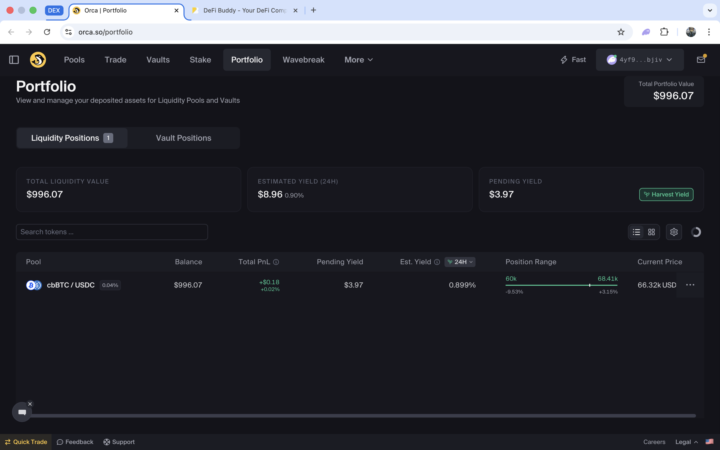This screenshot has height=450, width=720.
Task: Expand the More navigation menu
Action: [x=359, y=60]
